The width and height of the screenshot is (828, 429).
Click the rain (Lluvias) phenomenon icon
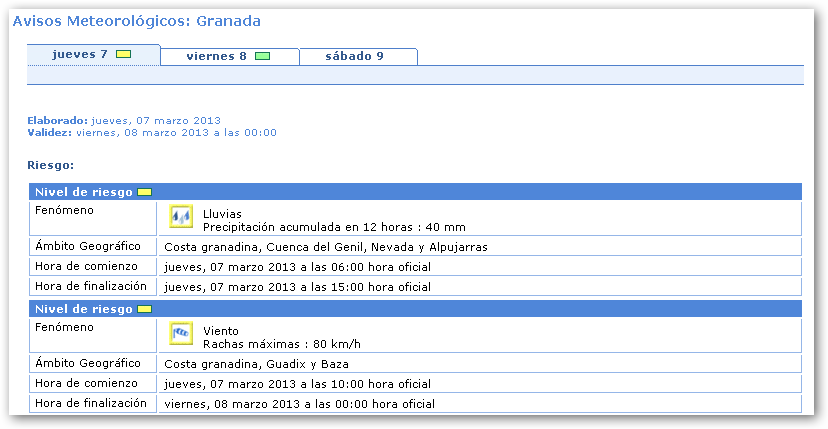pos(181,217)
